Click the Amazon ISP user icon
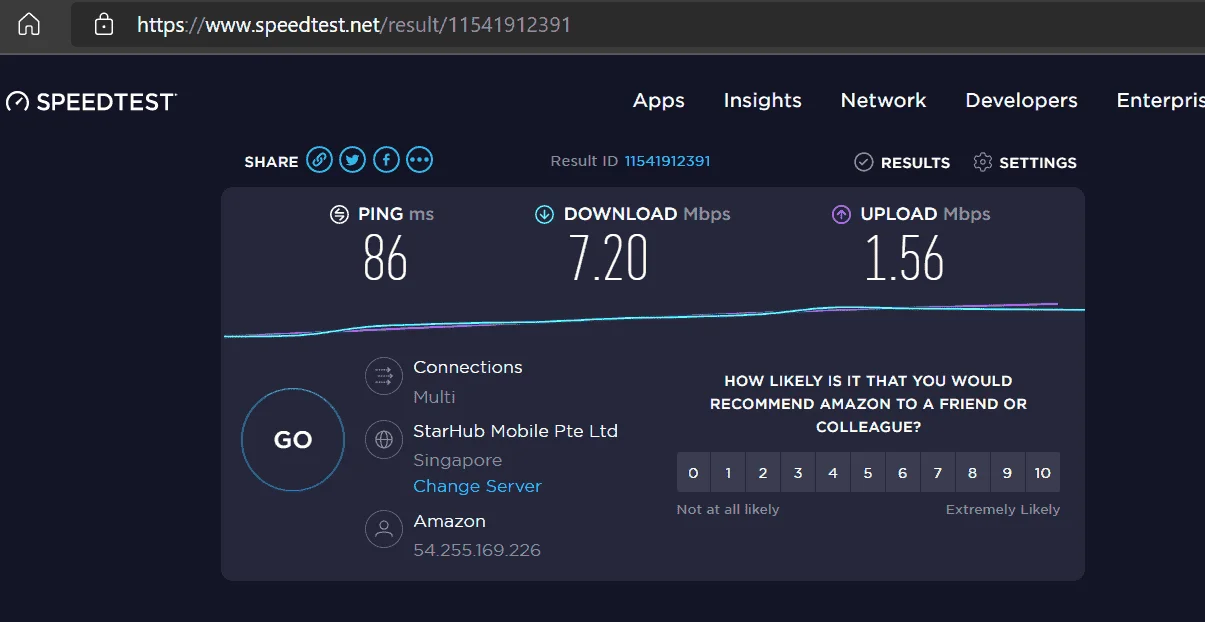The width and height of the screenshot is (1205, 622). pos(384,530)
